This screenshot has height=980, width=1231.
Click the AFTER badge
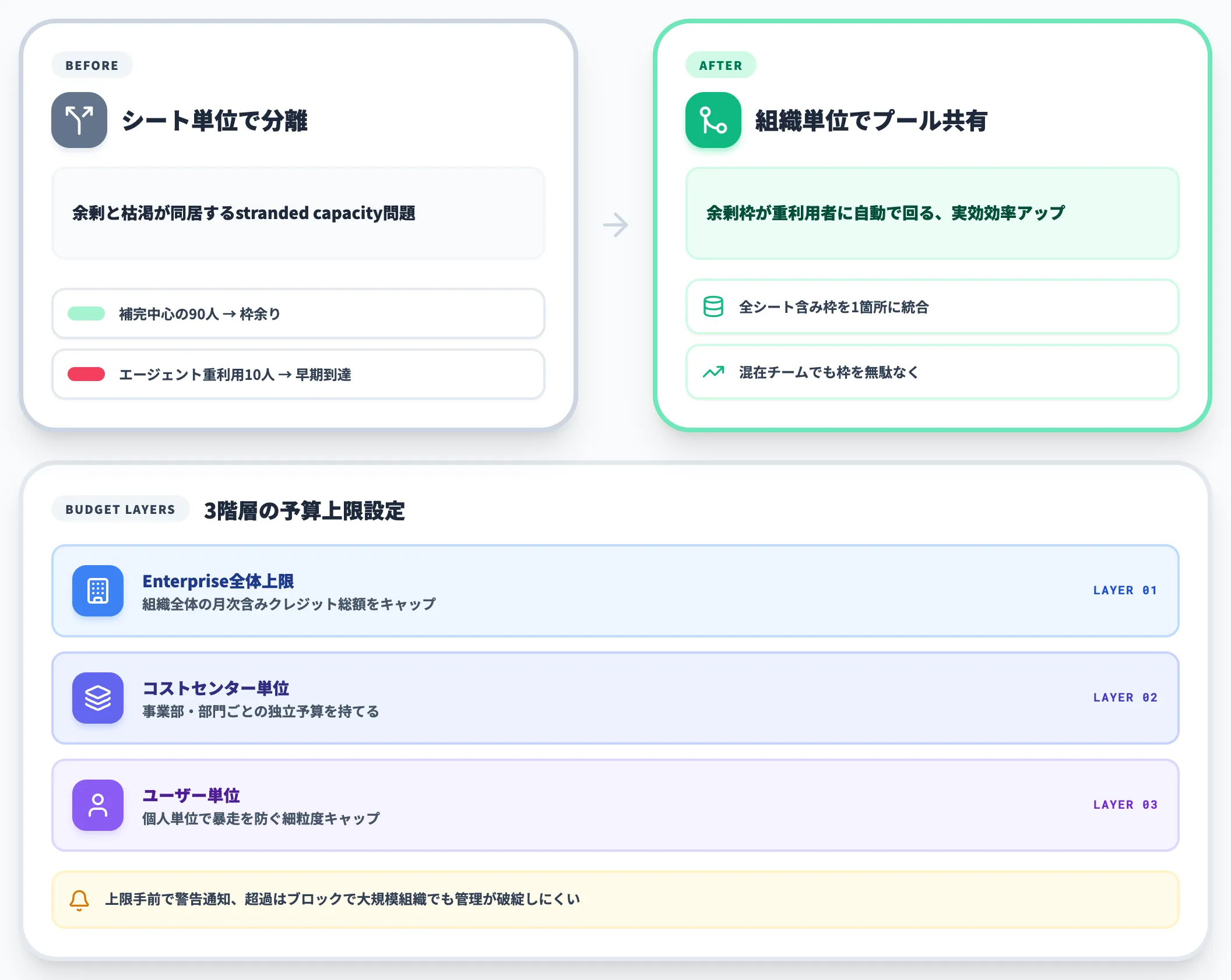point(721,65)
